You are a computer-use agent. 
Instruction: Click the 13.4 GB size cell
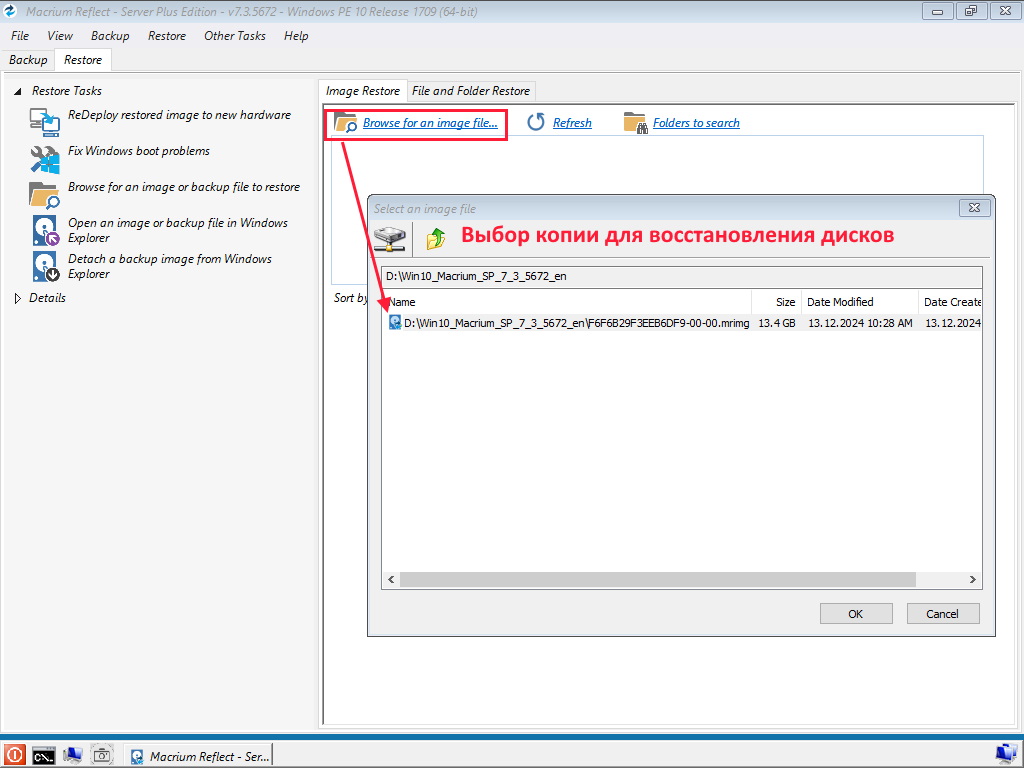[776, 323]
